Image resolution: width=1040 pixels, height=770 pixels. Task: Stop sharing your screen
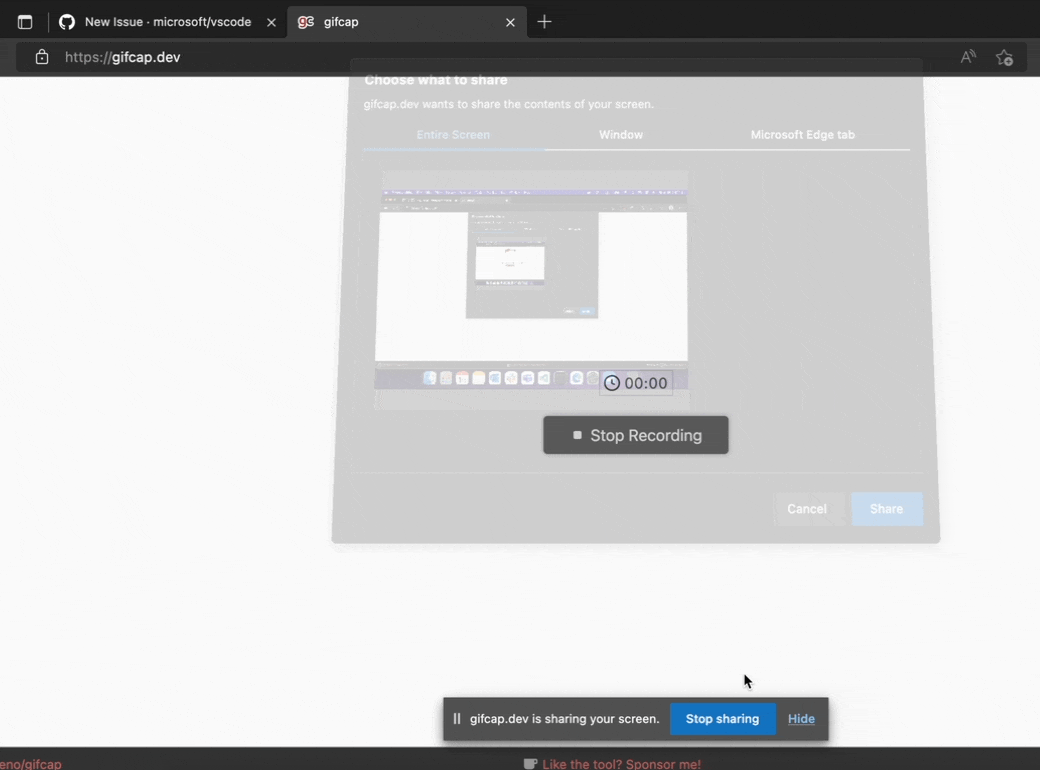click(x=722, y=719)
